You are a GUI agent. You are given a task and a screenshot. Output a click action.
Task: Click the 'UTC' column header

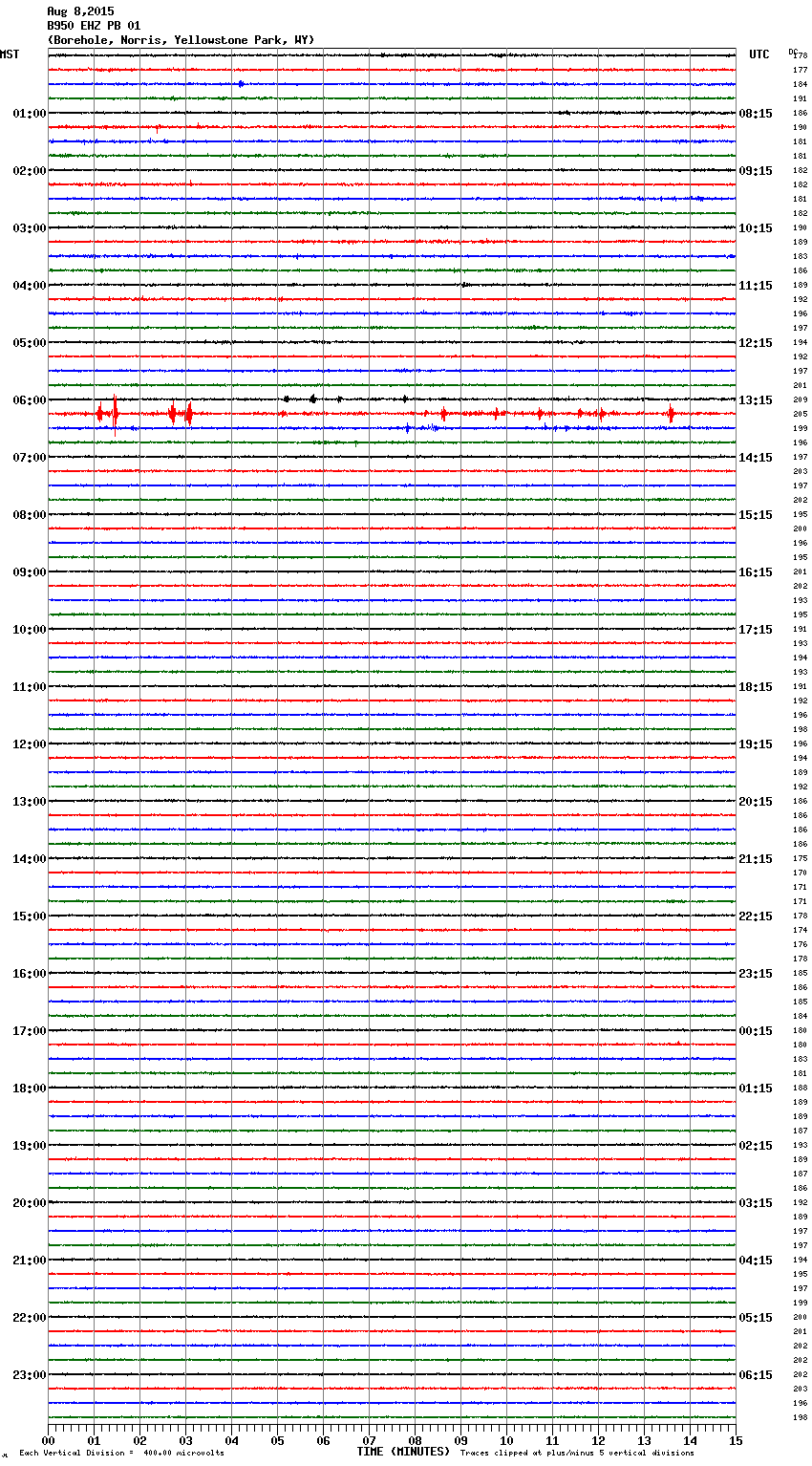click(x=759, y=54)
